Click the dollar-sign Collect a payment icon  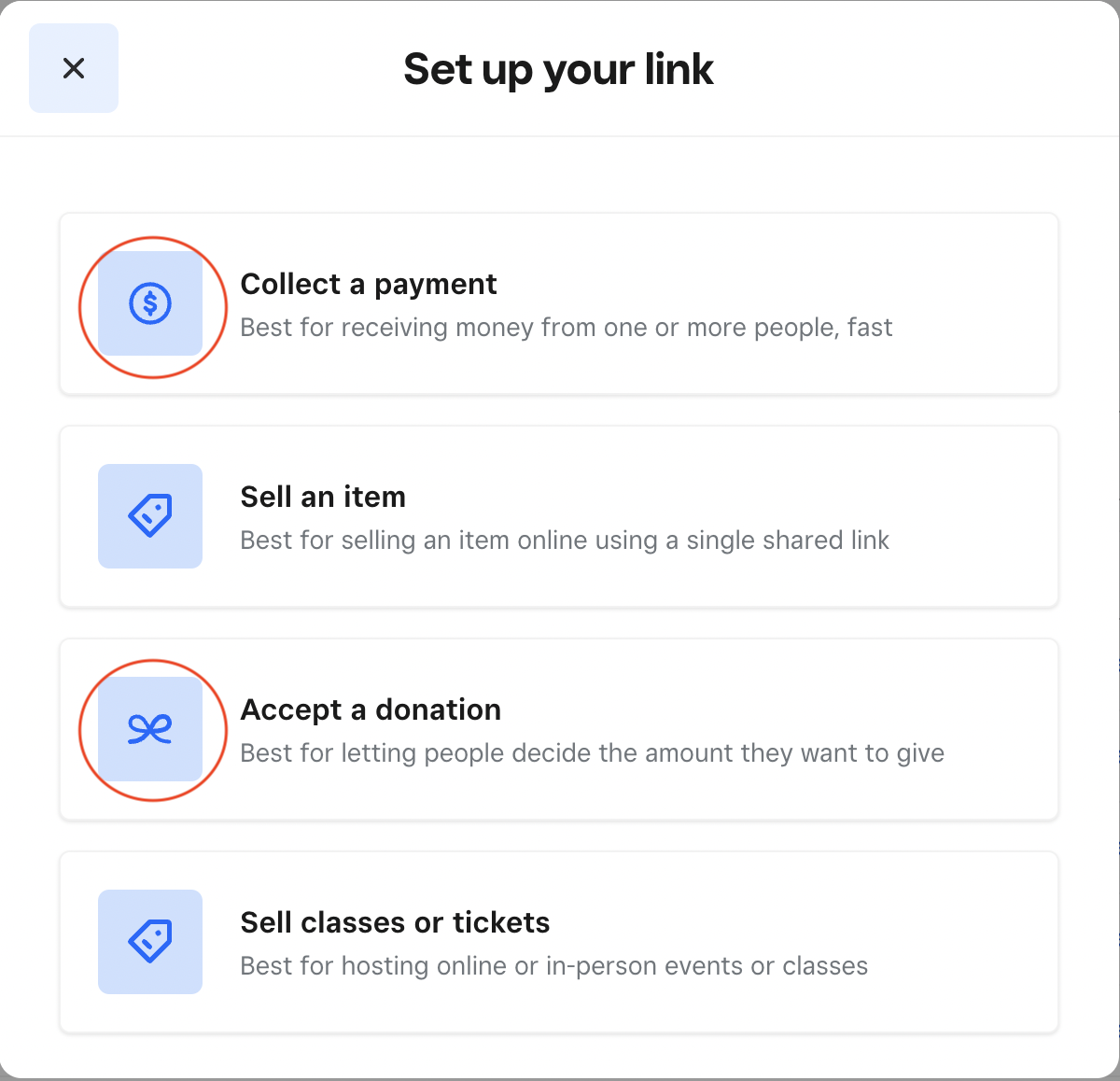(150, 303)
